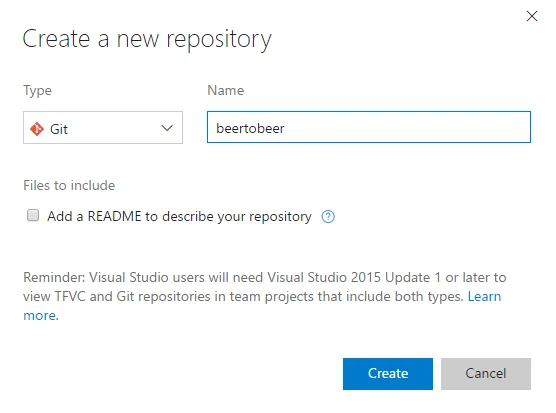Click the README help question mark icon

coord(328,216)
